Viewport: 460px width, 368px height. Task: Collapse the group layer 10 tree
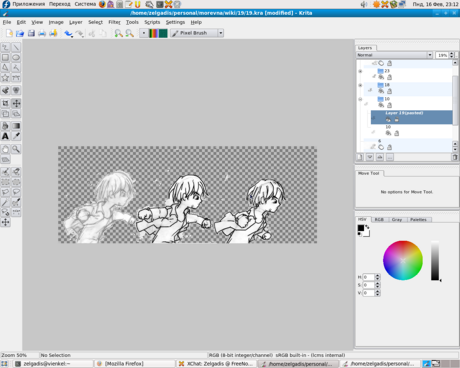pos(360,99)
